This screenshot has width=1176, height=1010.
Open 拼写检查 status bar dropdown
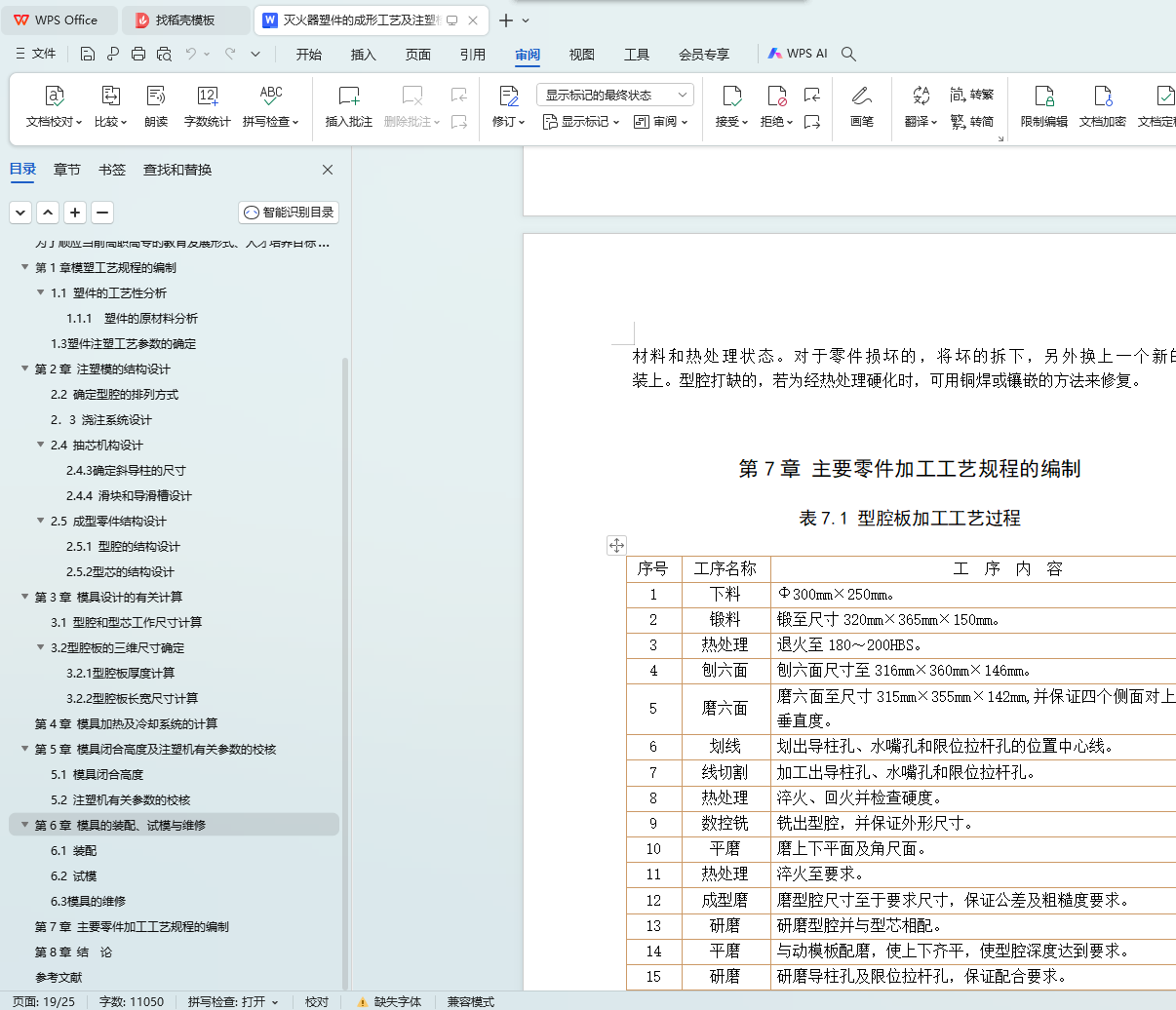pos(275,1002)
